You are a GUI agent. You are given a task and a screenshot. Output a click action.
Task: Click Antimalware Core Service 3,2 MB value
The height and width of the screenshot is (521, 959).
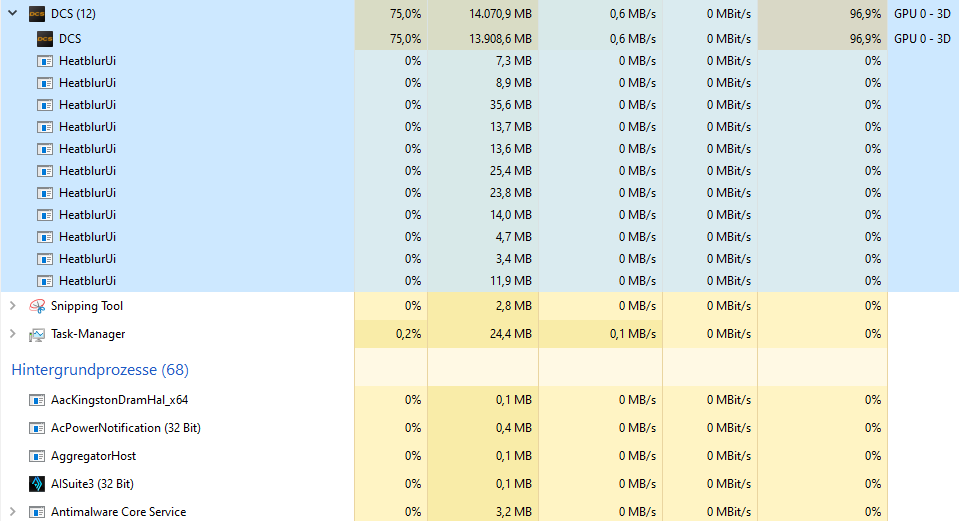click(514, 512)
